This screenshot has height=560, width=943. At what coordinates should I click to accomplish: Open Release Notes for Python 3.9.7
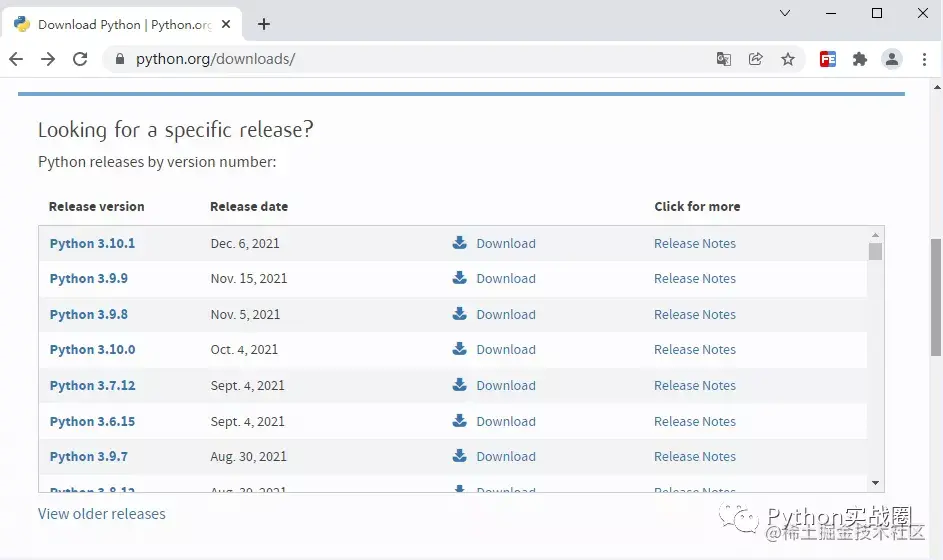(695, 457)
